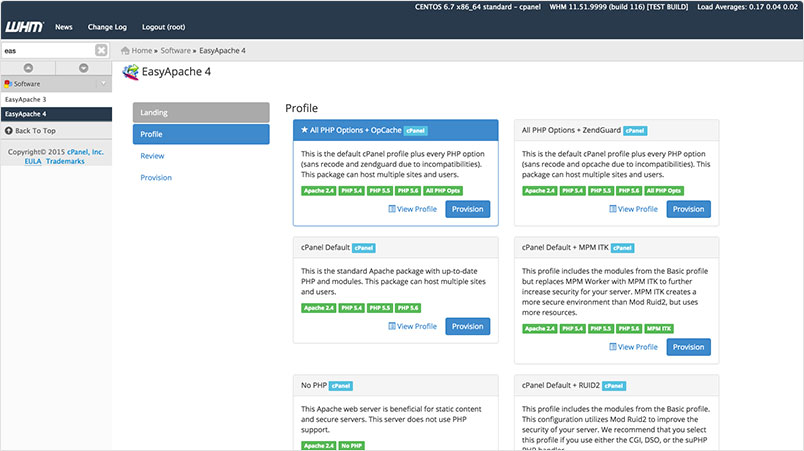Click 'PHP 5.6' tag on cPanel Default card

[408, 308]
